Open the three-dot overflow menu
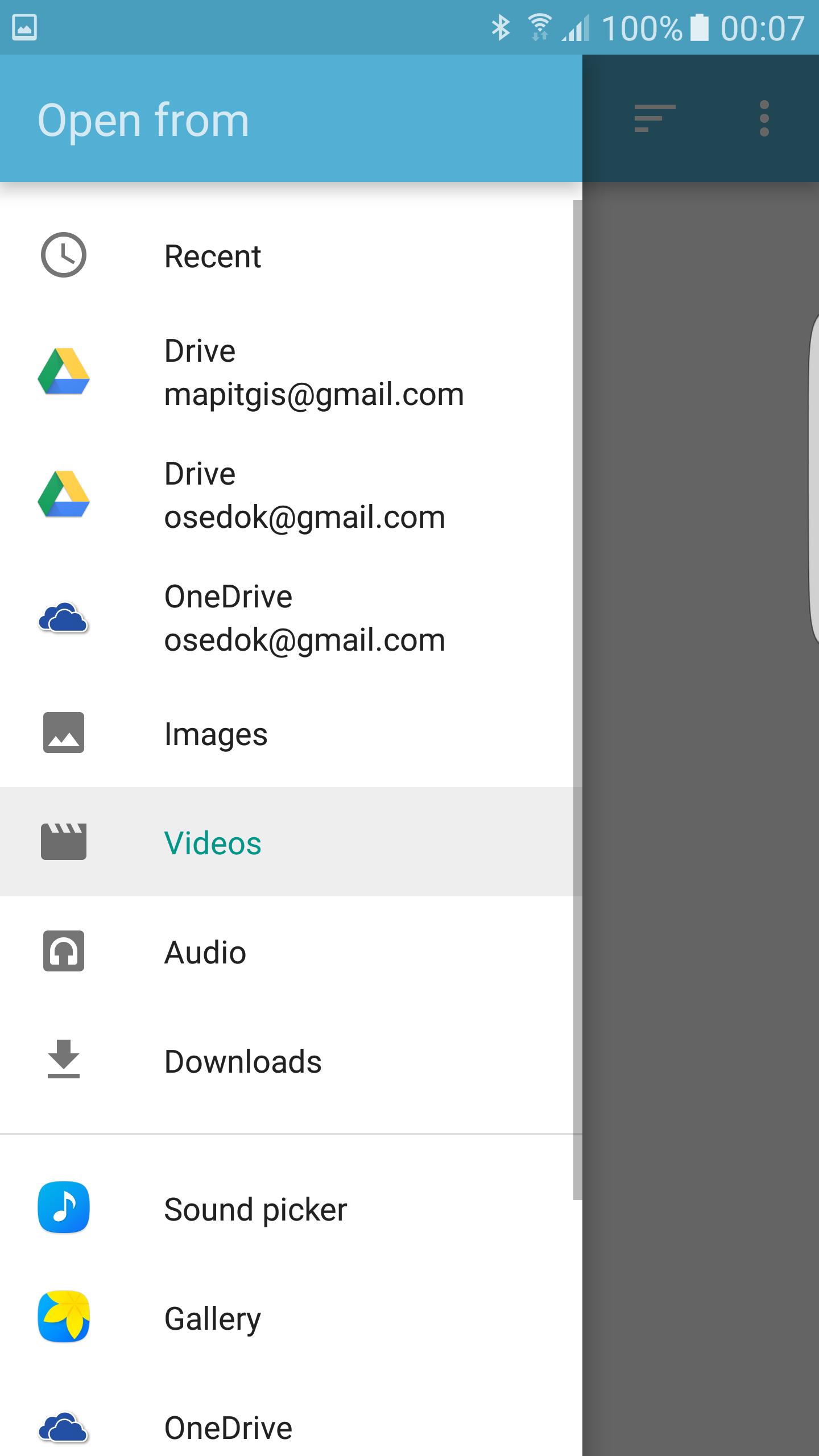Image resolution: width=819 pixels, height=1456 pixels. click(x=764, y=118)
